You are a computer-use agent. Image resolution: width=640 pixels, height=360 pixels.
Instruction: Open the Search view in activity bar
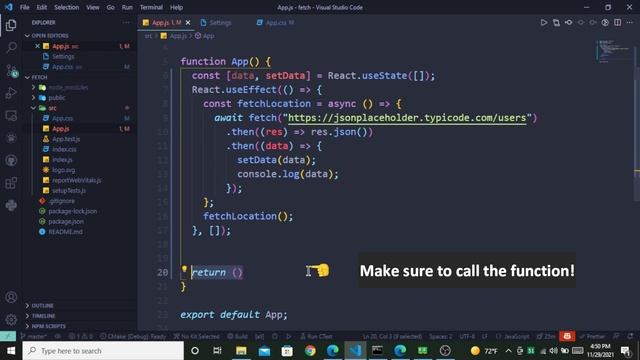click(x=11, y=47)
